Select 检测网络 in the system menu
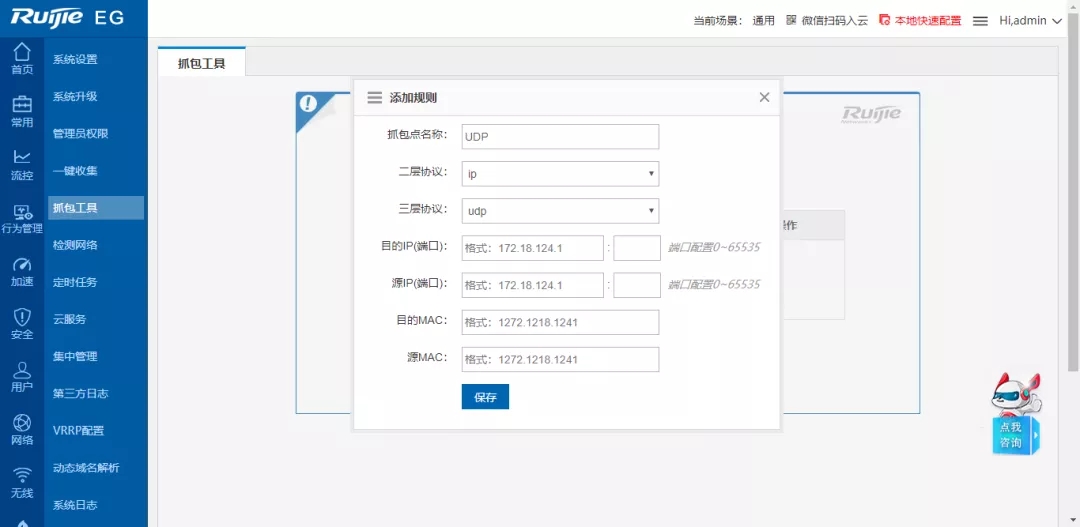Image resolution: width=1080 pixels, height=527 pixels. point(75,245)
